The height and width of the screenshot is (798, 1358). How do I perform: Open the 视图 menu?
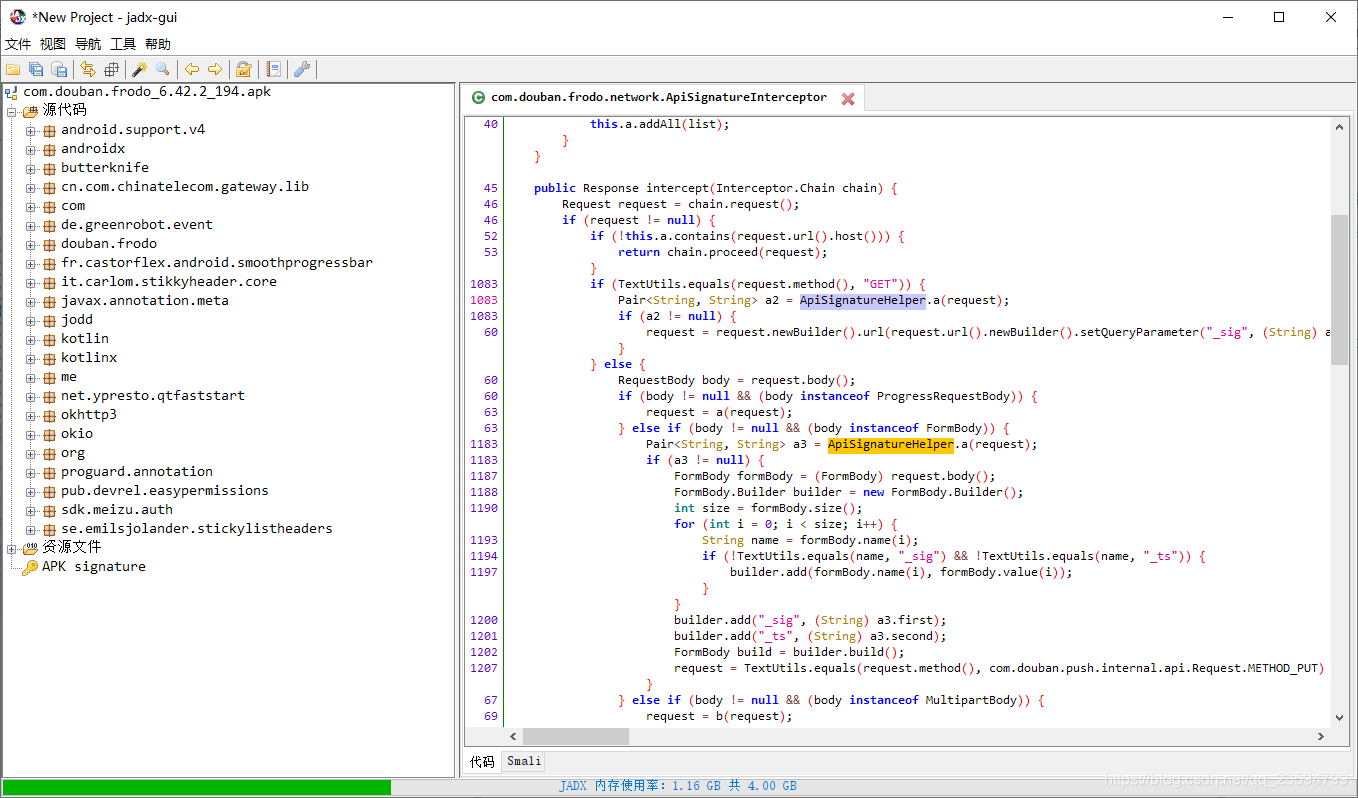[53, 44]
